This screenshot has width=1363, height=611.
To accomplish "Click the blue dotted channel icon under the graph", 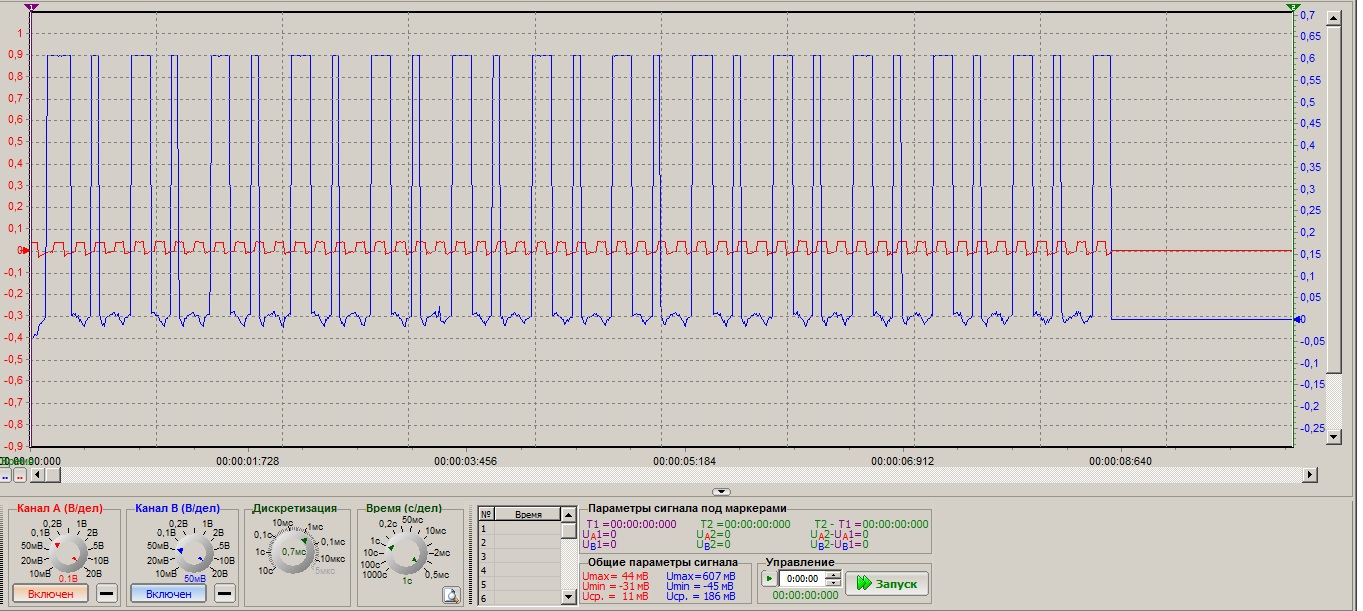I will [5, 476].
